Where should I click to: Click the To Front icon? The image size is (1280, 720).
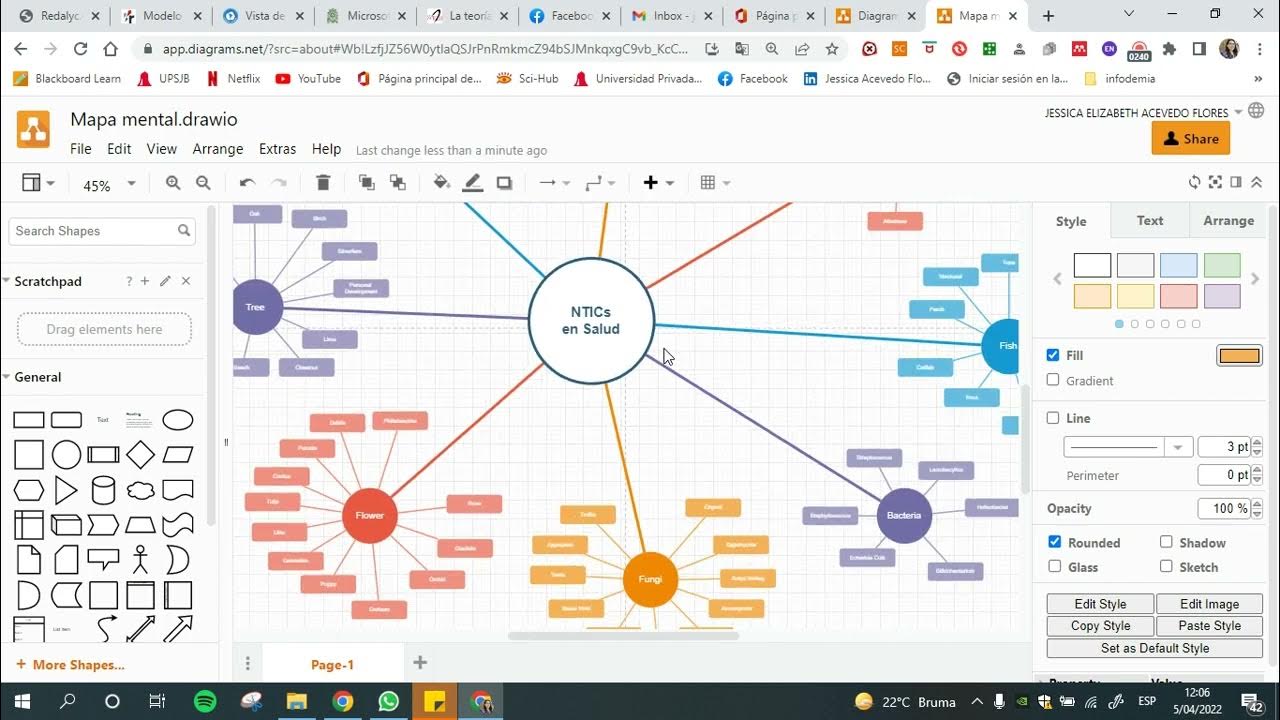(367, 183)
